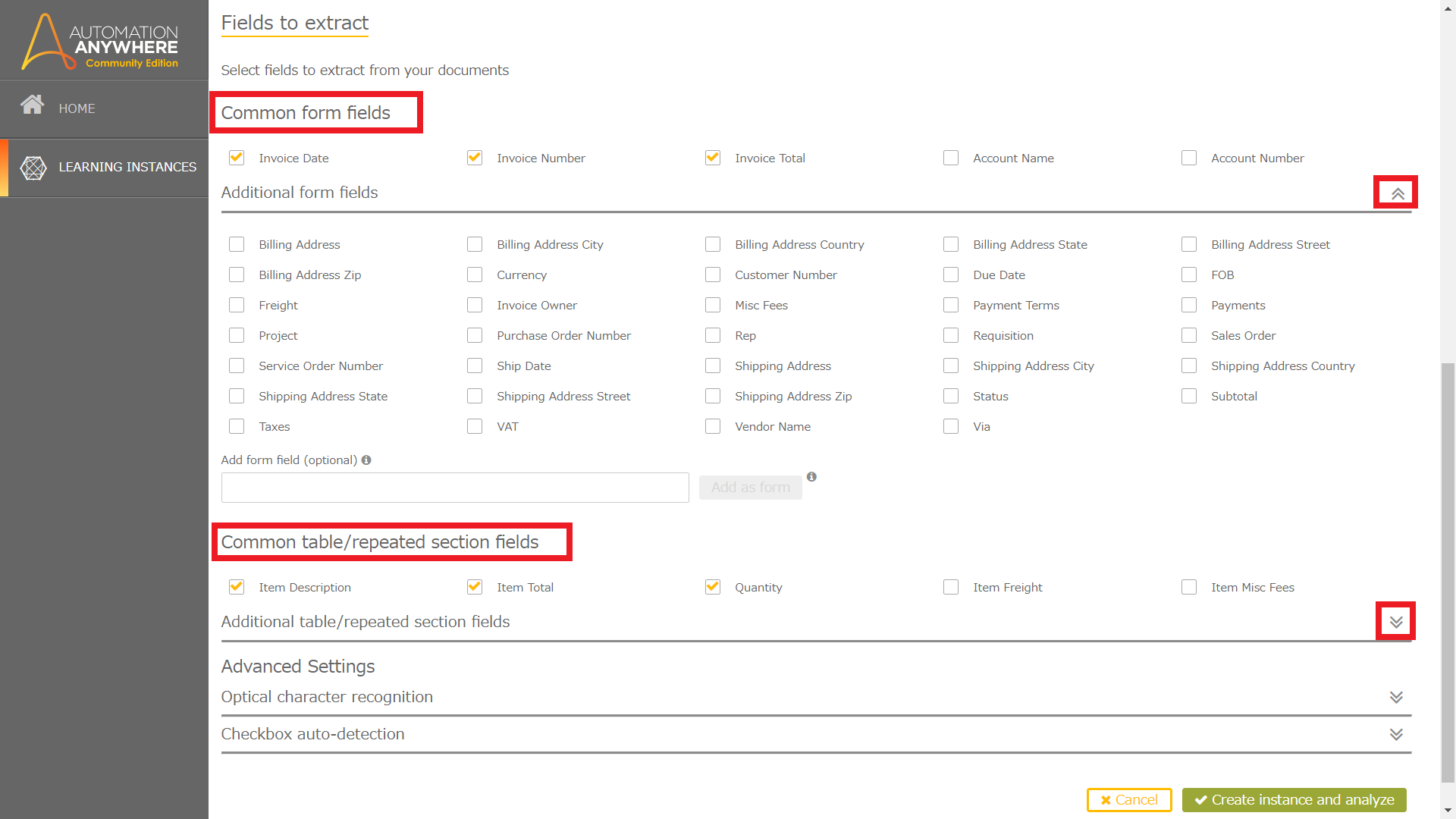1456x819 pixels.
Task: Check the Billing Address Zip field
Action: point(237,275)
